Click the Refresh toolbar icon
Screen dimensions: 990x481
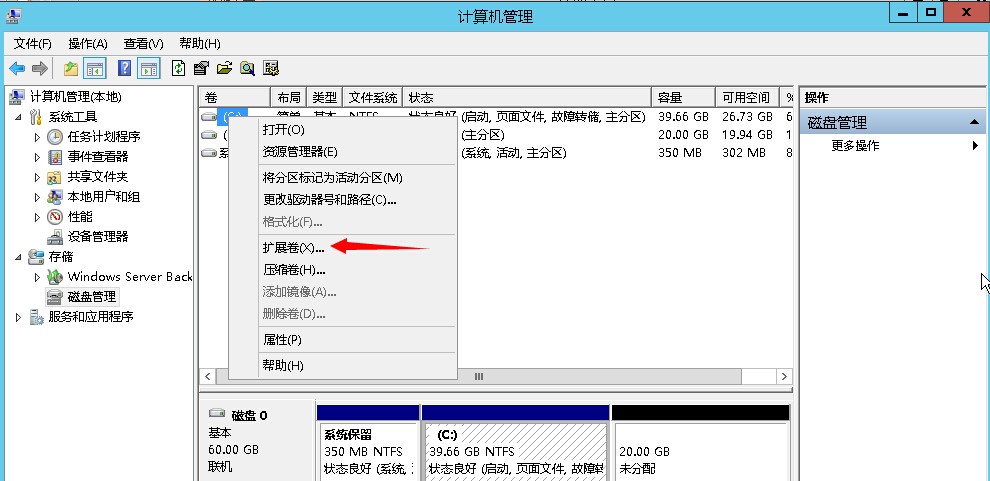click(x=178, y=68)
